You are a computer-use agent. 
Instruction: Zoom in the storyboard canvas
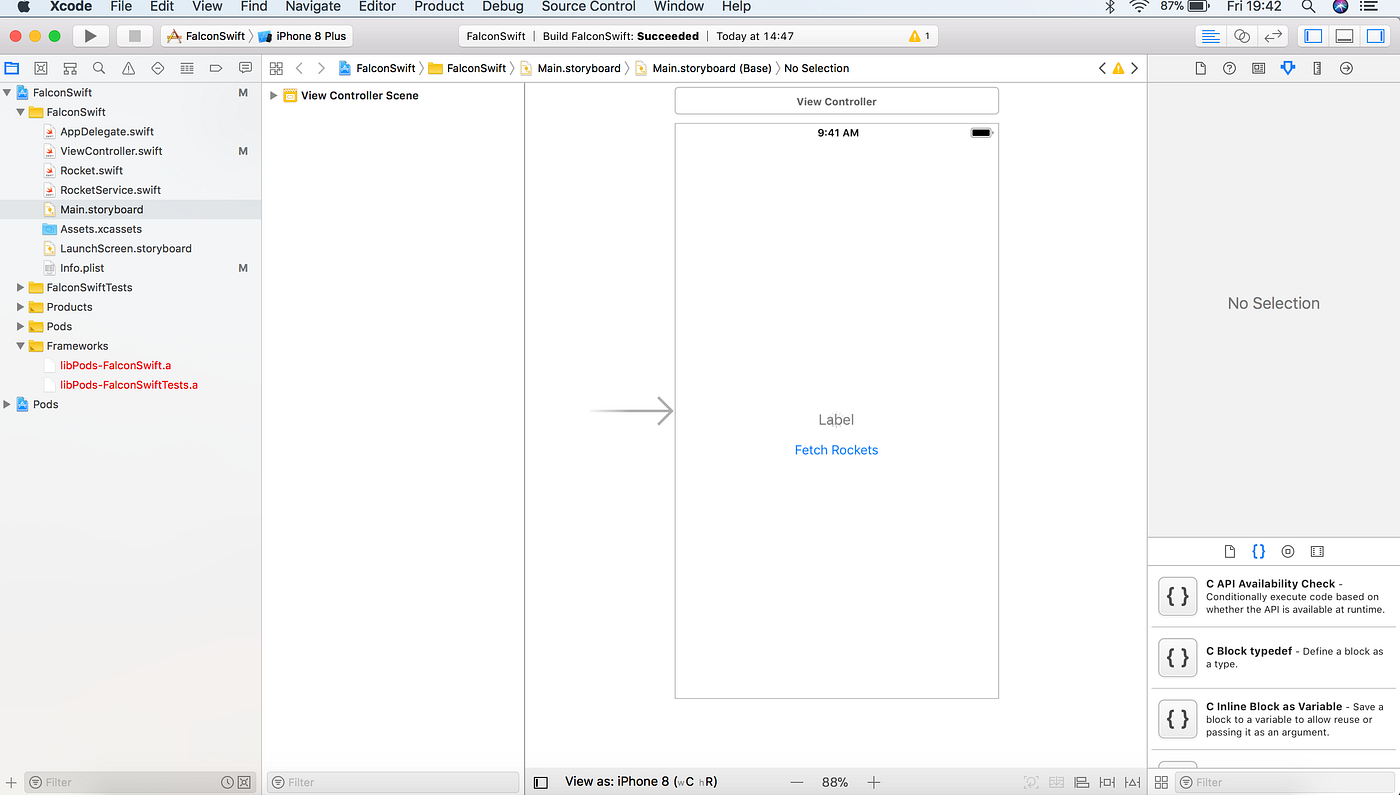[x=873, y=783]
